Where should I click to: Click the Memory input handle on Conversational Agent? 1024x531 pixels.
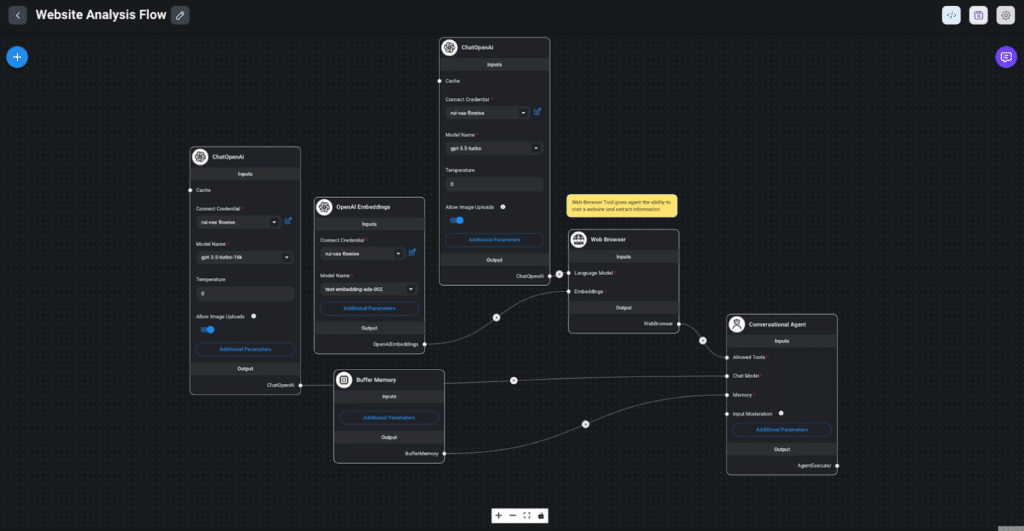[x=727, y=395]
